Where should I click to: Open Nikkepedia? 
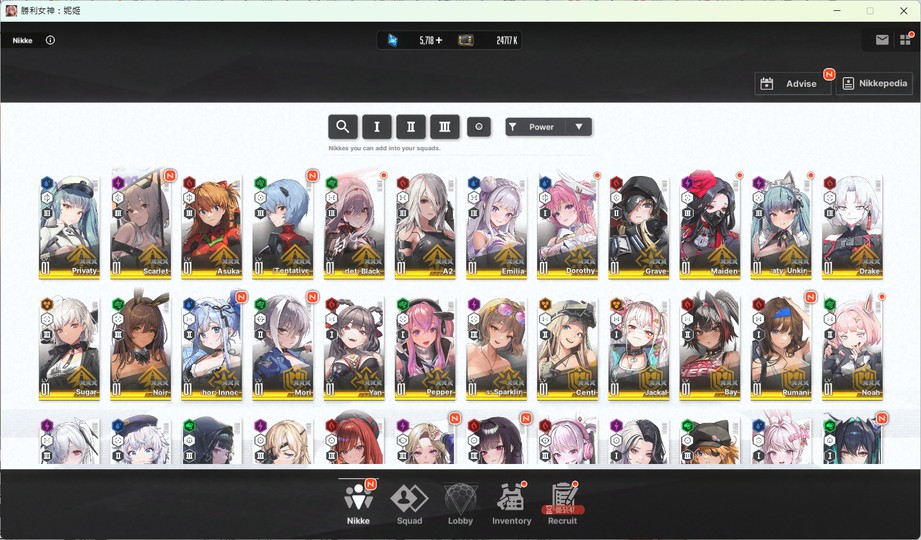[875, 83]
